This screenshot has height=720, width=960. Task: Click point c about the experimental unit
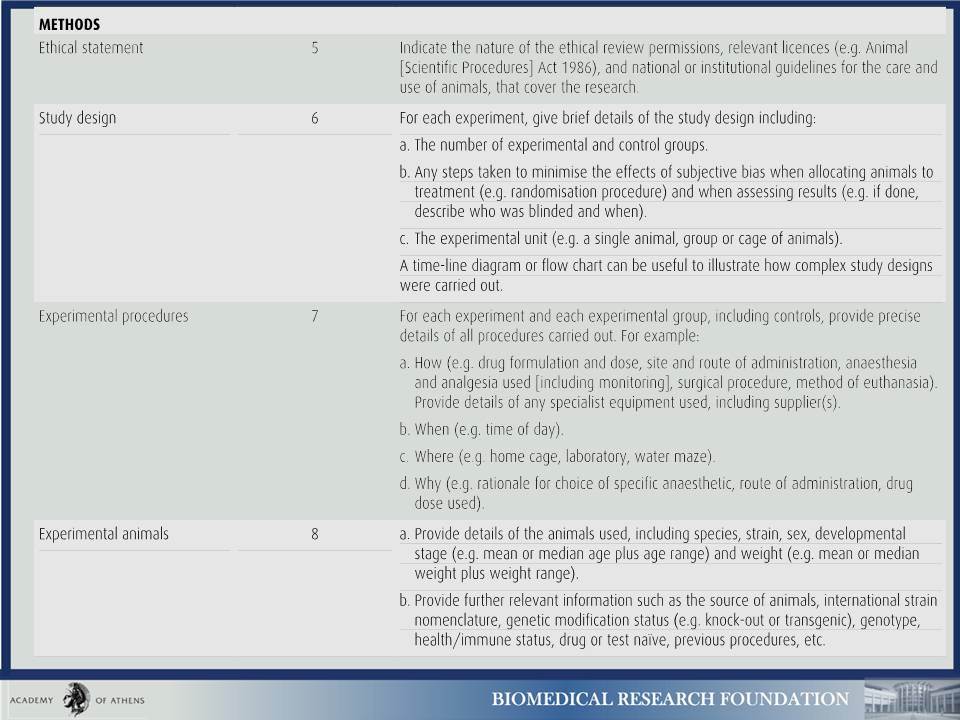pos(621,238)
